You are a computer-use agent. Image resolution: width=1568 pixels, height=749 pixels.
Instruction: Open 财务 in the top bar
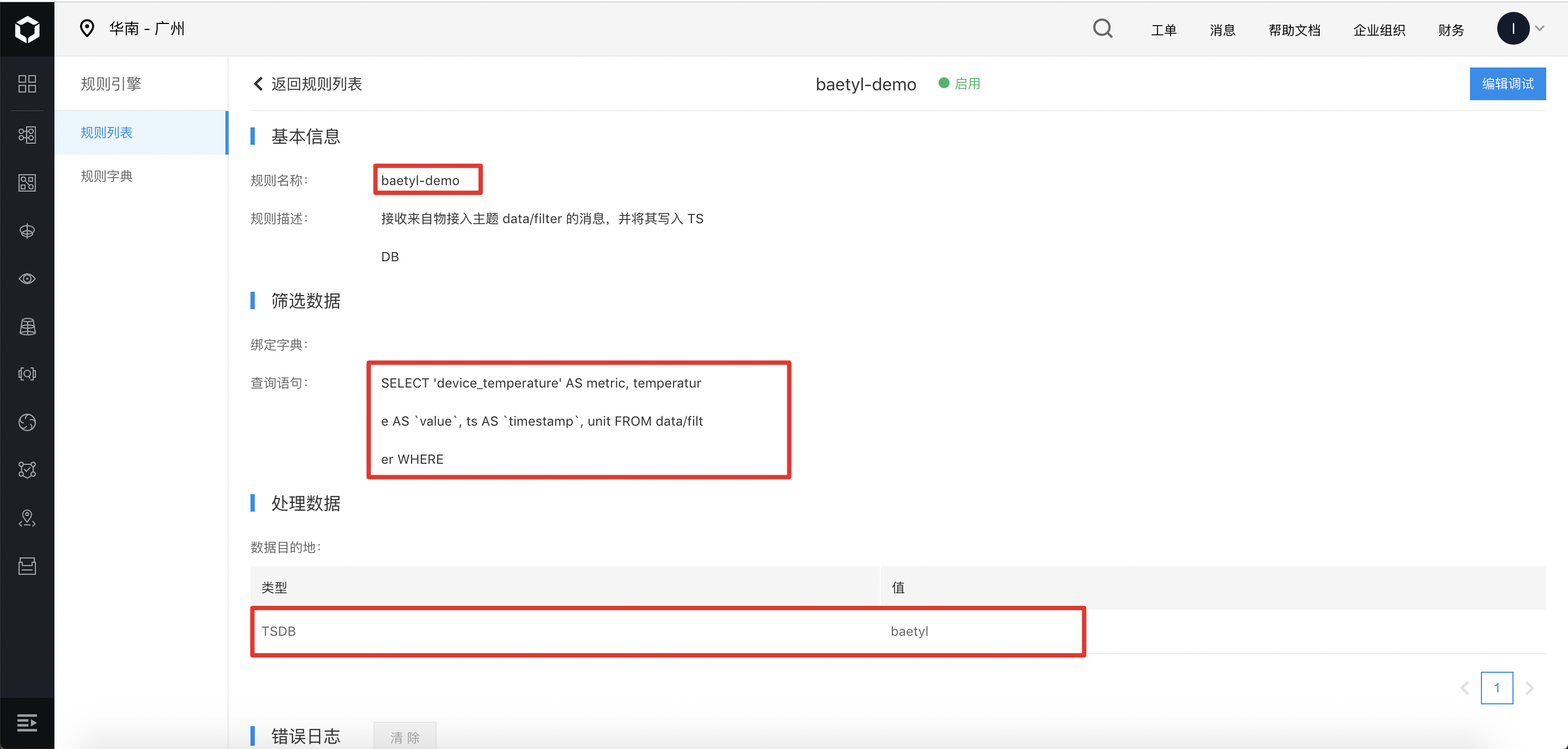[x=1451, y=30]
